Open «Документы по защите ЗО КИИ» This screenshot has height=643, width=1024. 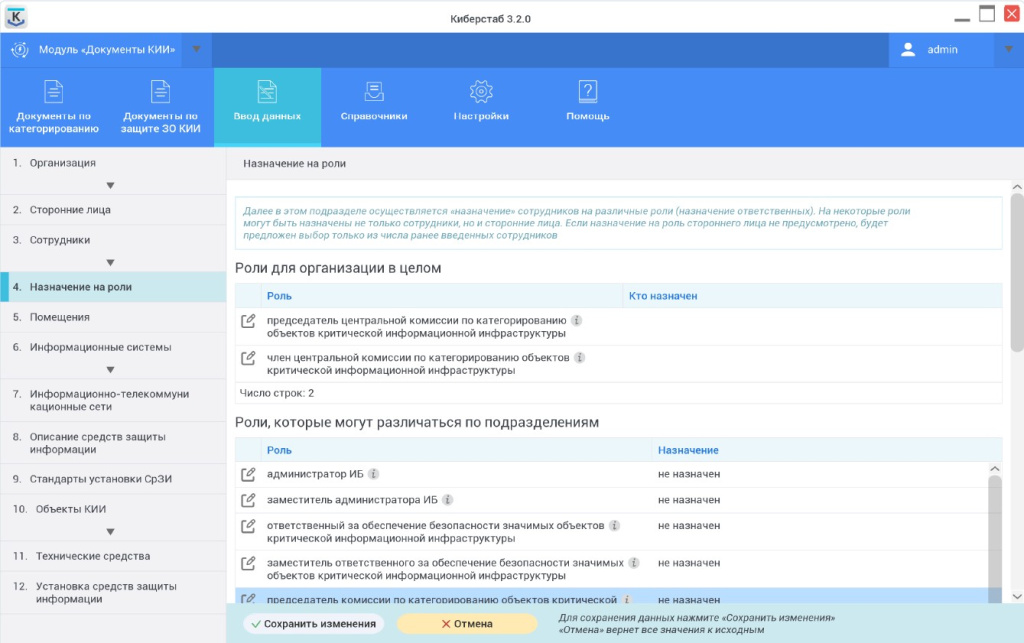[160, 107]
